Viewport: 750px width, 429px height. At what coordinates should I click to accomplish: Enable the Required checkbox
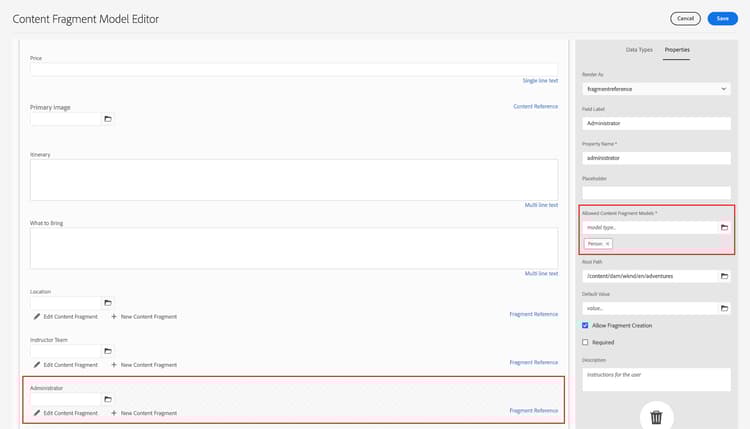pyautogui.click(x=585, y=342)
